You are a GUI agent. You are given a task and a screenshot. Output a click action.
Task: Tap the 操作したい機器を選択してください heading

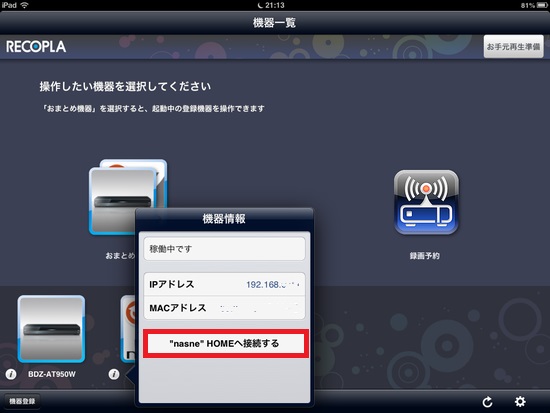(x=125, y=86)
